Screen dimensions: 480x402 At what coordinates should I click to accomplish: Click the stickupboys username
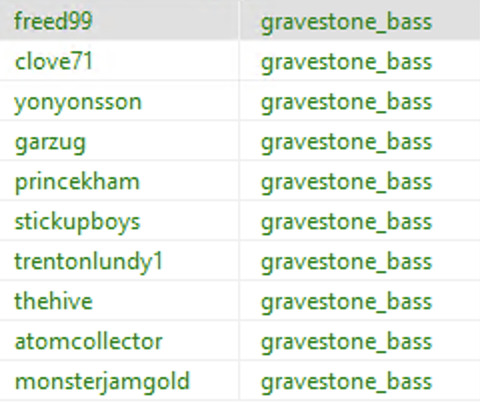point(77,222)
